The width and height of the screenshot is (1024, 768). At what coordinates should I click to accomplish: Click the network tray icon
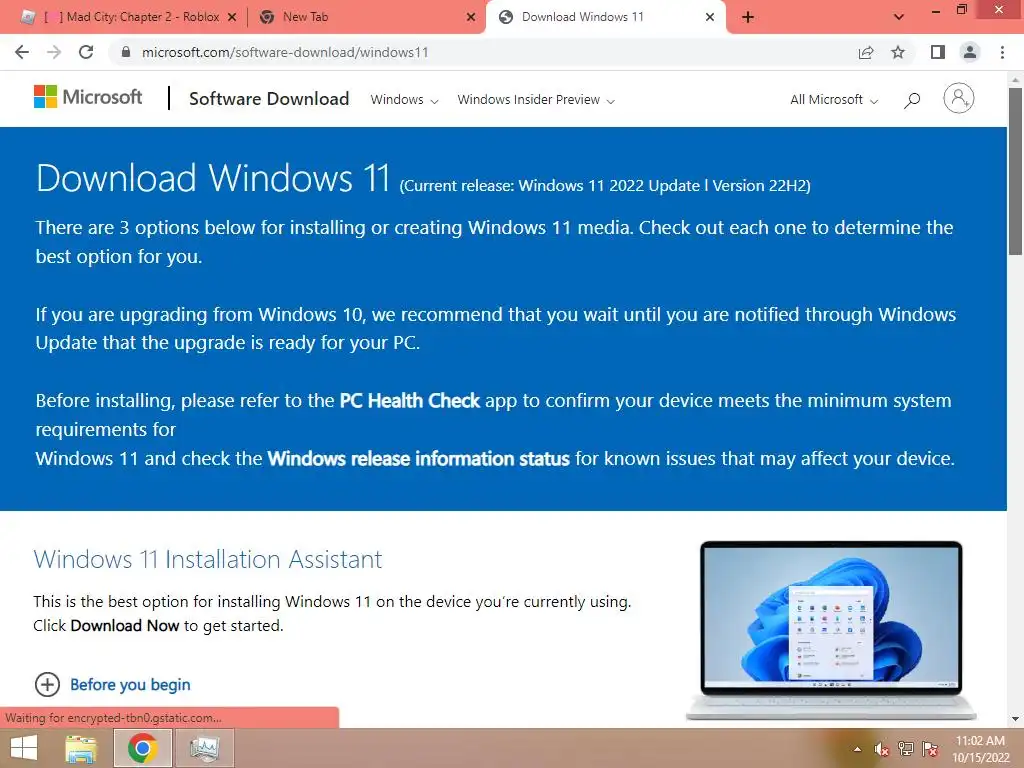point(906,749)
